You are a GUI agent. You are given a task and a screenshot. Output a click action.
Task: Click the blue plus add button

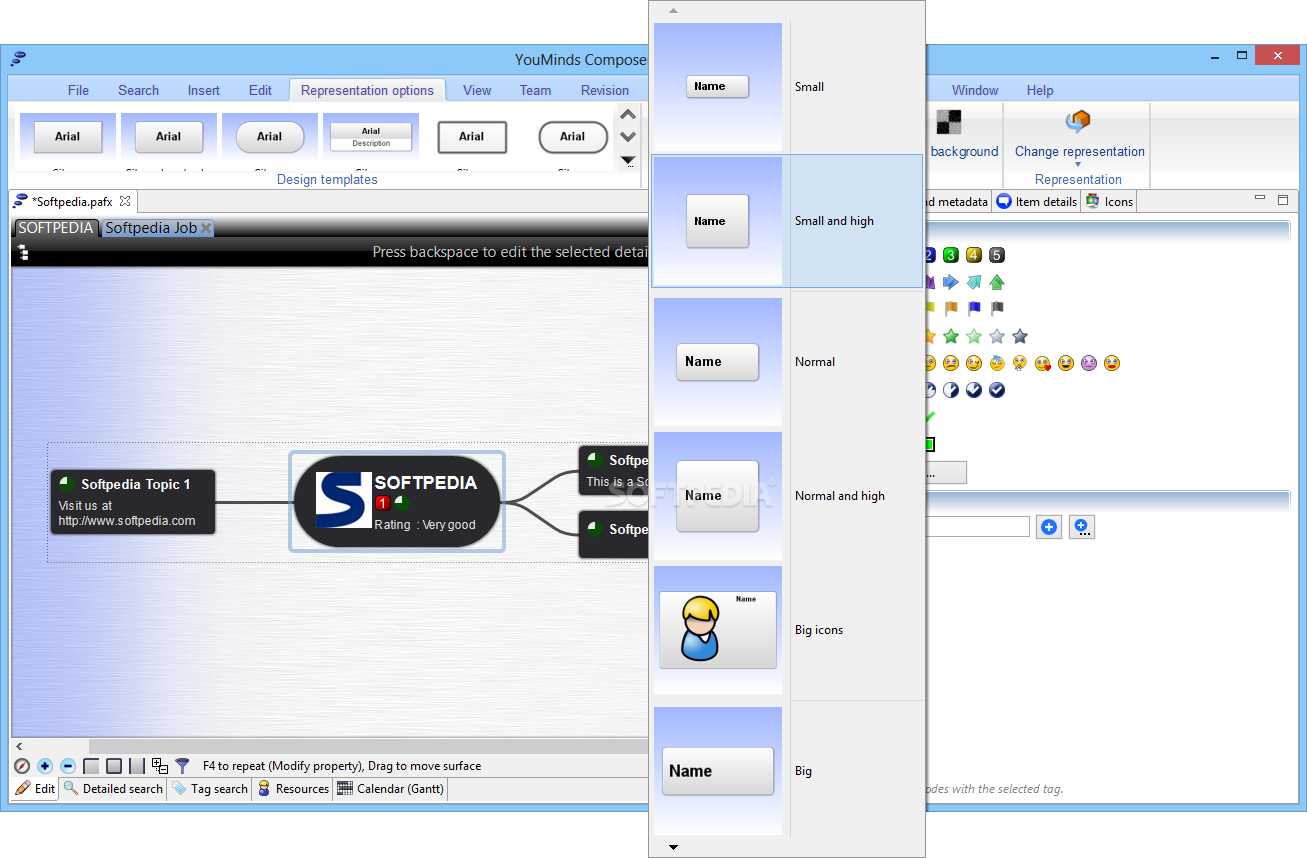click(x=1048, y=527)
